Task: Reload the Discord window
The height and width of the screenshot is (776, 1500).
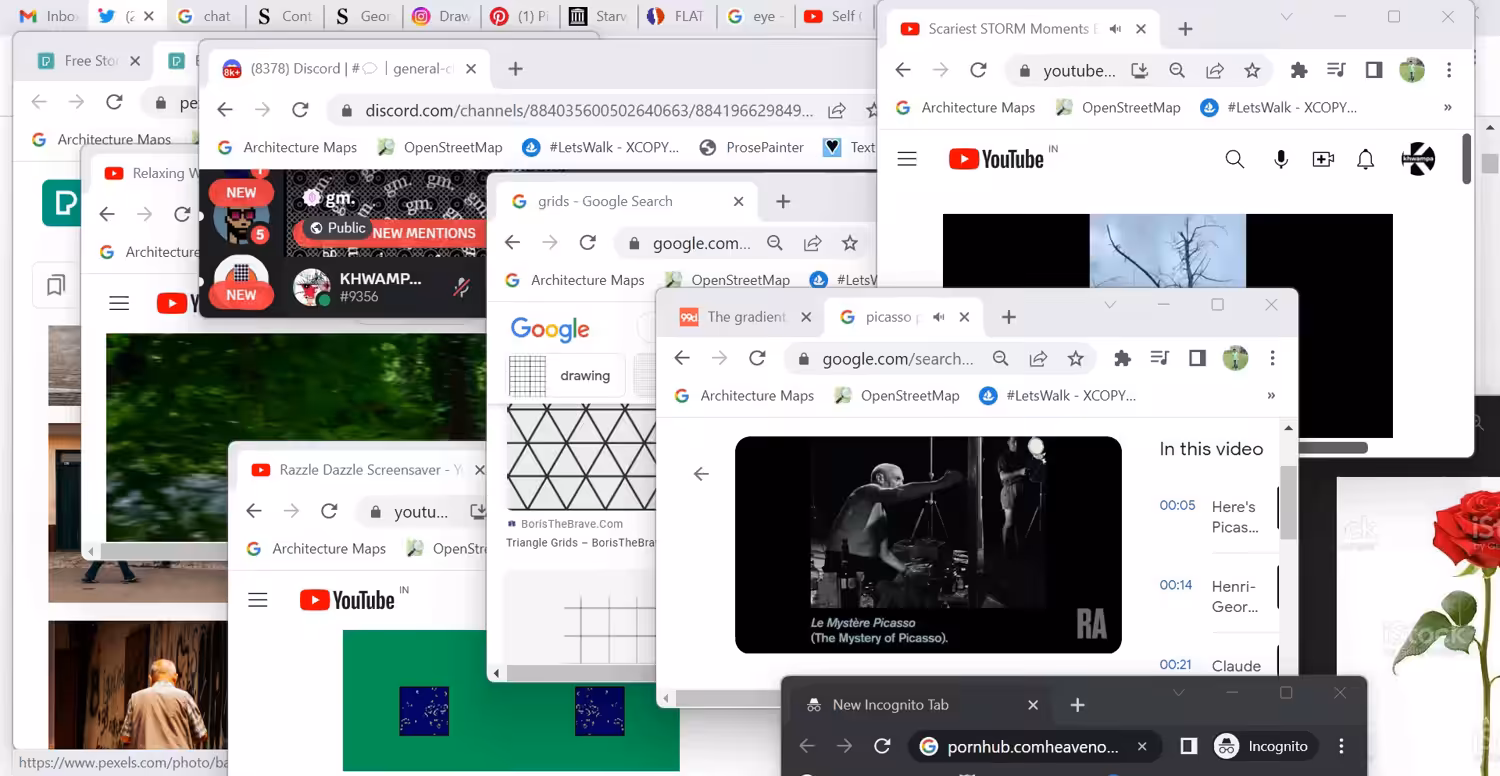Action: point(300,110)
